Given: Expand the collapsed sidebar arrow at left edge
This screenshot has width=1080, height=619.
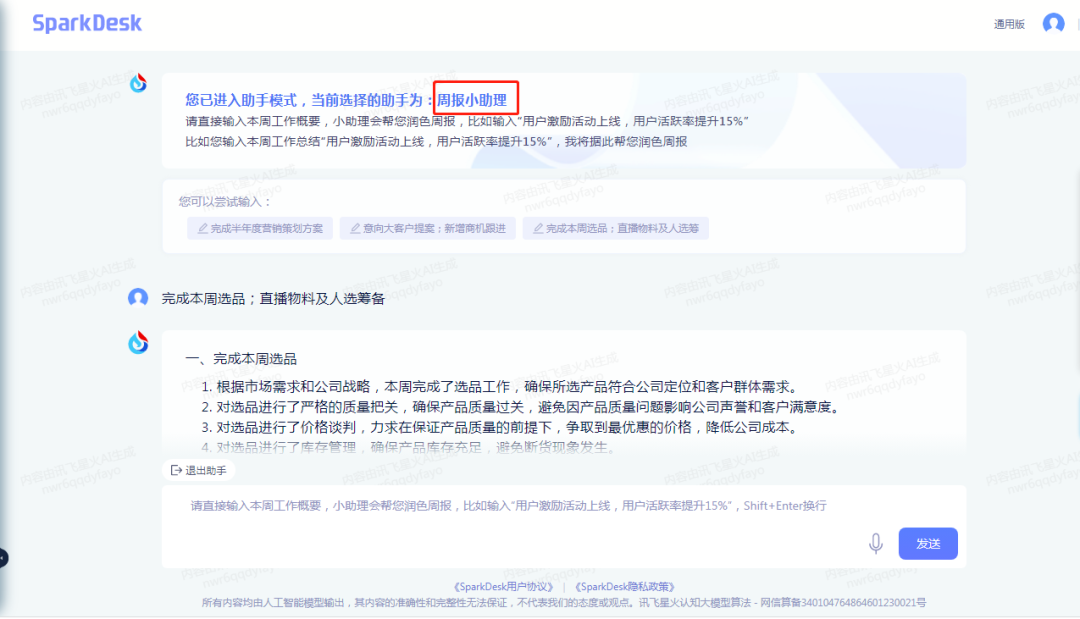Looking at the screenshot, I should click(x=3, y=557).
